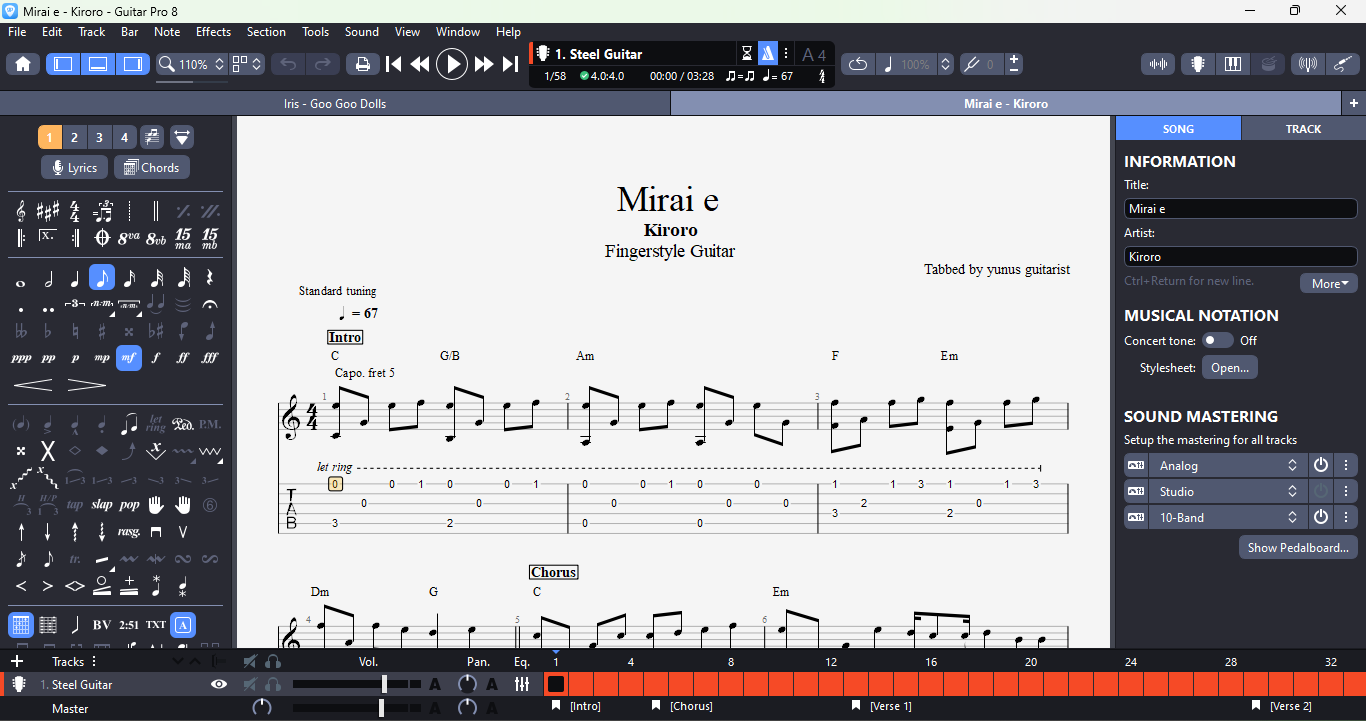The height and width of the screenshot is (721, 1366).
Task: Choose the sixteenth note duration
Action: pyautogui.click(x=129, y=278)
